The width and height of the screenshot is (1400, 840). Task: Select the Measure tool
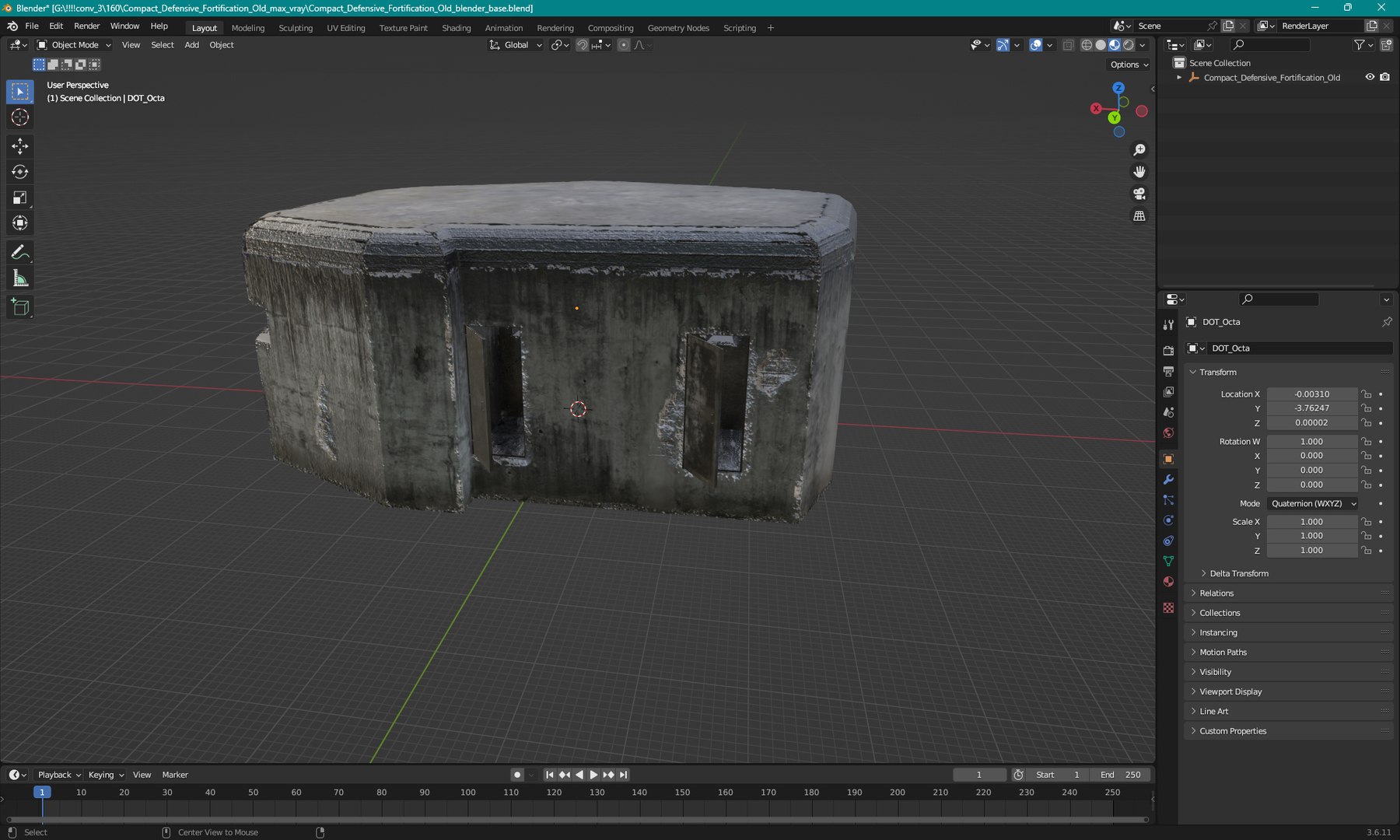point(20,278)
